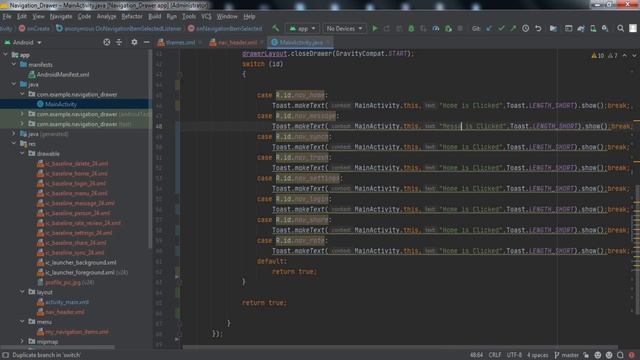Open the AVD Manager device icon
Image resolution: width=640 pixels, height=360 pixels.
click(593, 29)
